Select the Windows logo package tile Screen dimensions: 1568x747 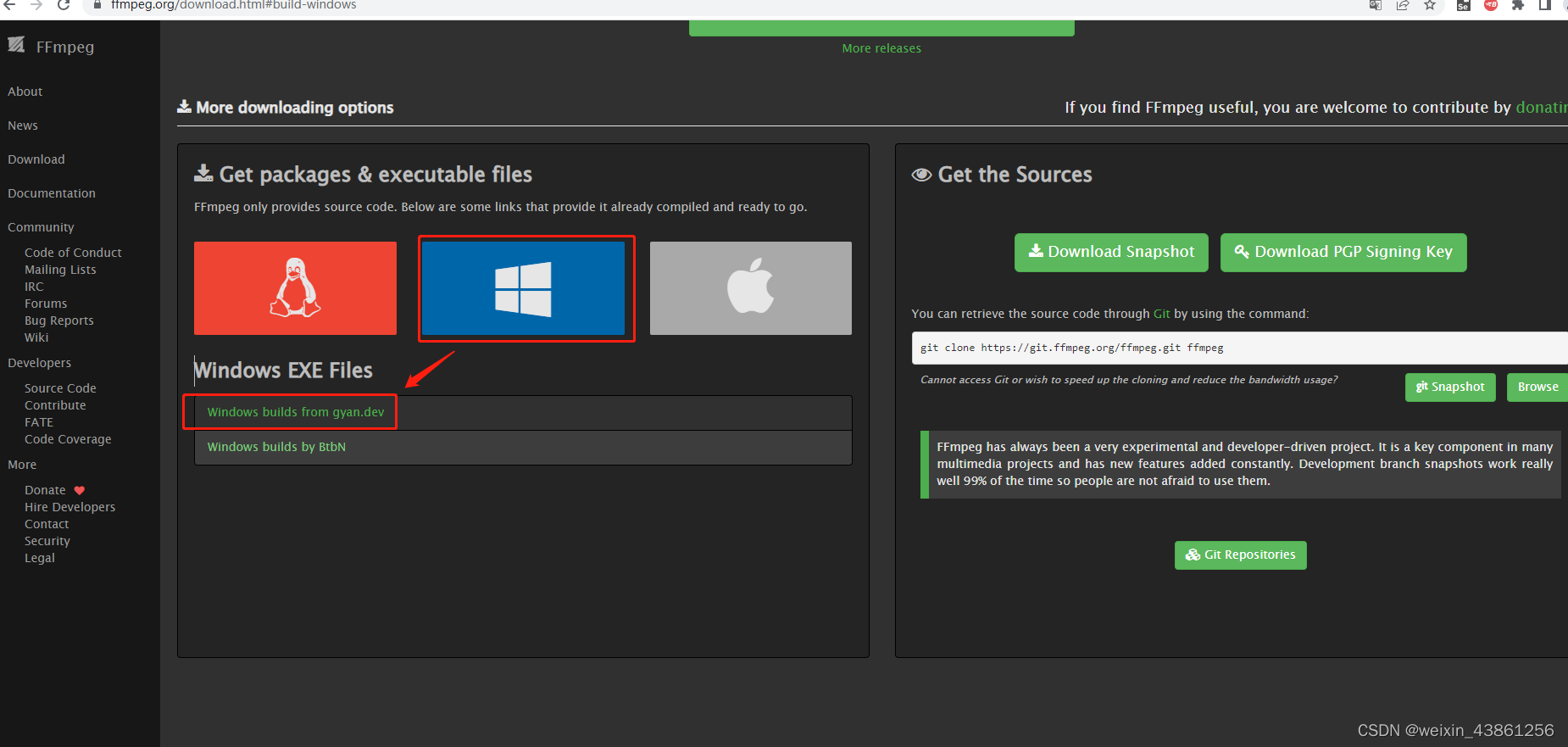click(x=523, y=288)
